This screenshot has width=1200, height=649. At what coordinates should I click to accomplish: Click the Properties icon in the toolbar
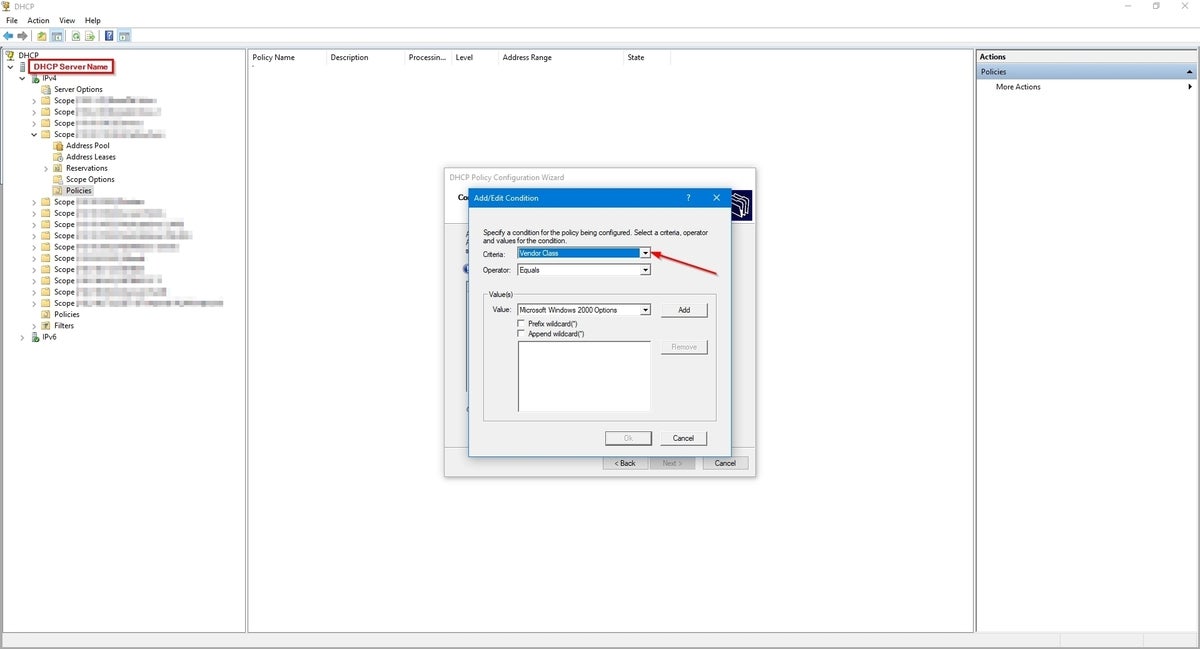pyautogui.click(x=124, y=36)
